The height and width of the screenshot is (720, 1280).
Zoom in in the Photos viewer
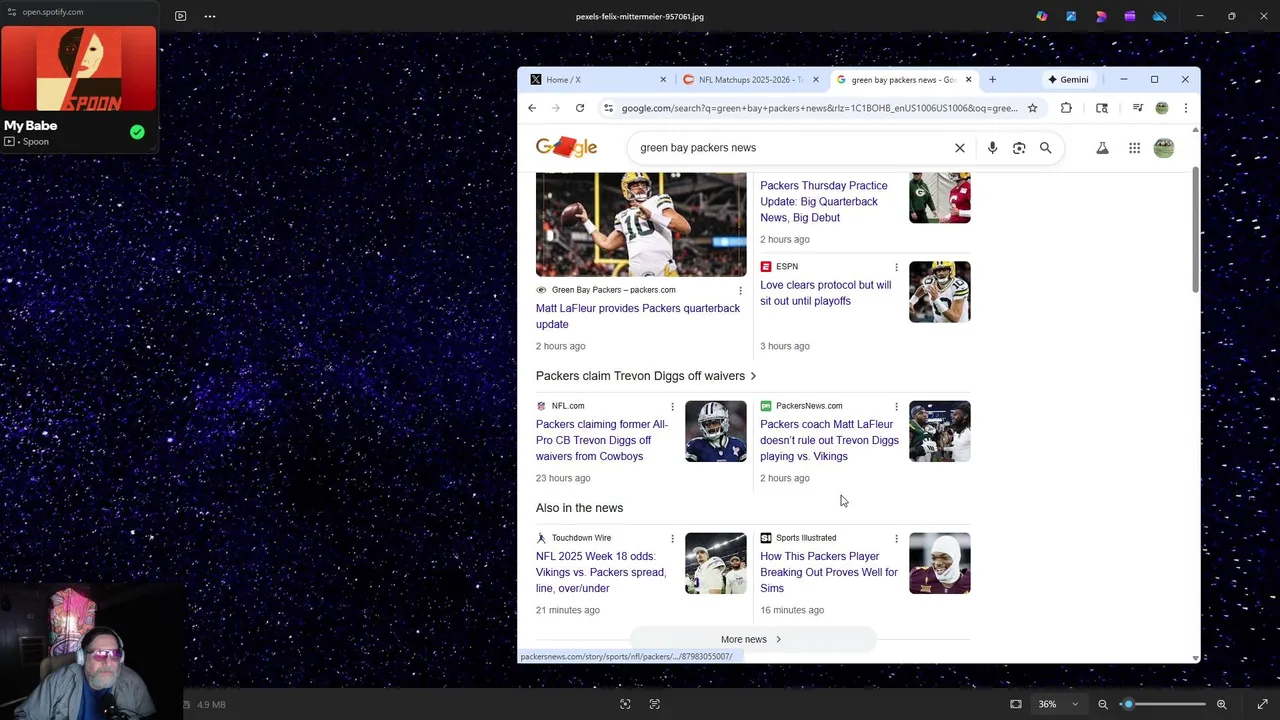[1221, 704]
